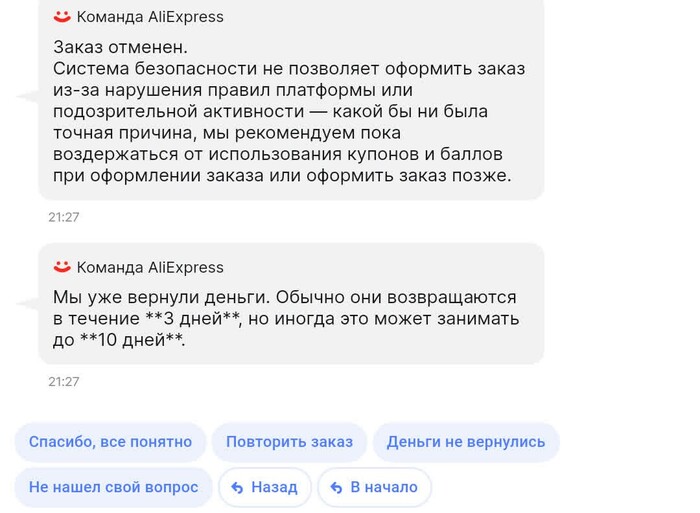
Task: Click the 21:27 timestamp under the refund message
Action: [x=63, y=382]
